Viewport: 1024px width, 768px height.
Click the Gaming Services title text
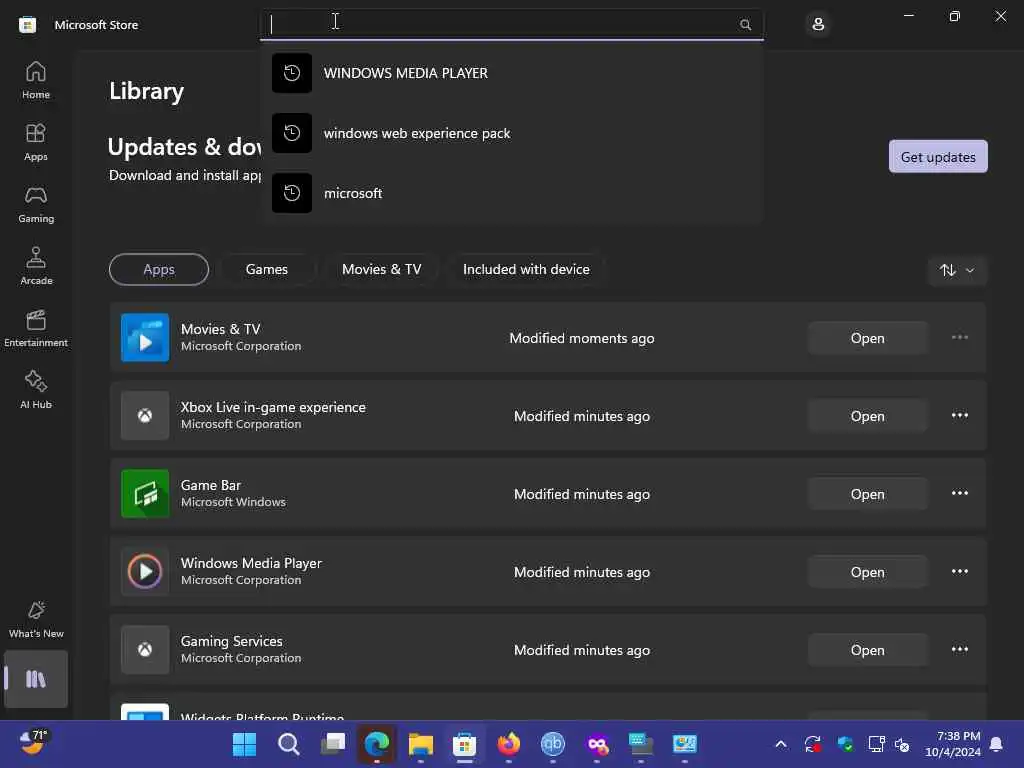pos(231,641)
